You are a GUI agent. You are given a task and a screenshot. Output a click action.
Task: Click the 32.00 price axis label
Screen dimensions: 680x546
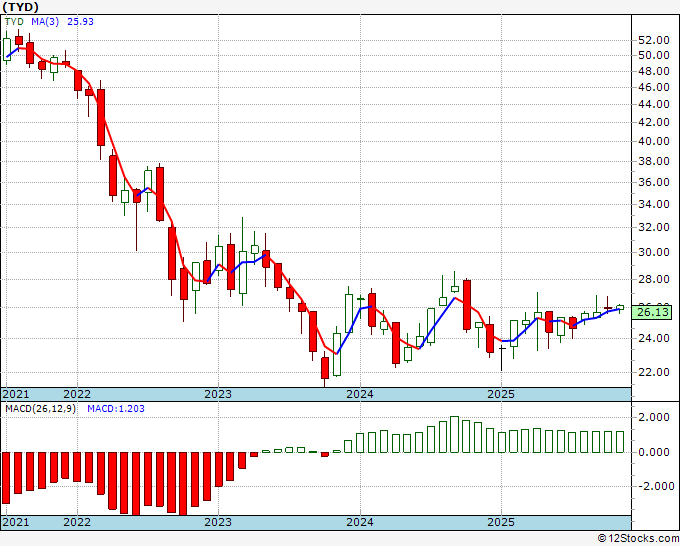pos(654,227)
